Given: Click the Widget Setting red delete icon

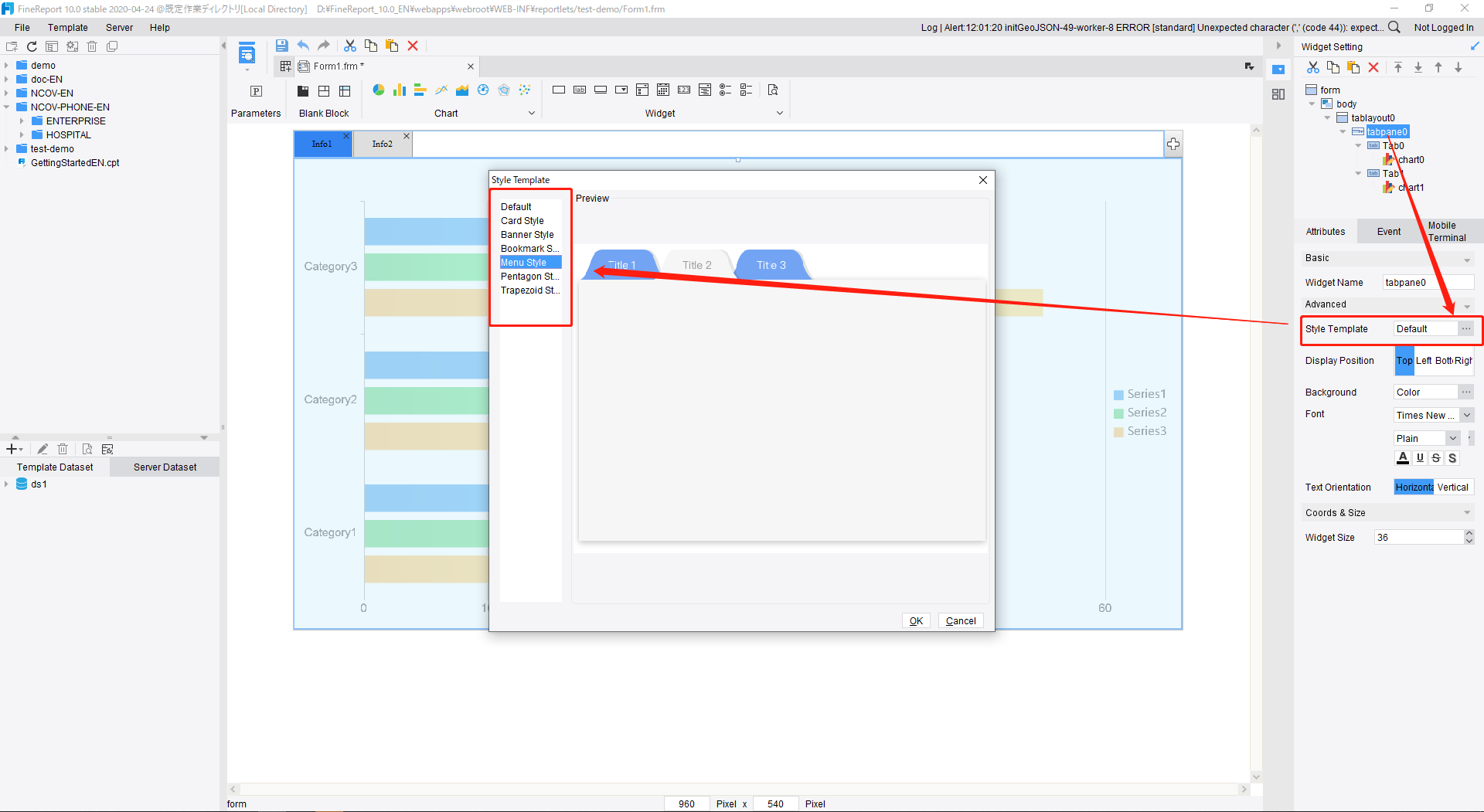Looking at the screenshot, I should (x=1373, y=67).
